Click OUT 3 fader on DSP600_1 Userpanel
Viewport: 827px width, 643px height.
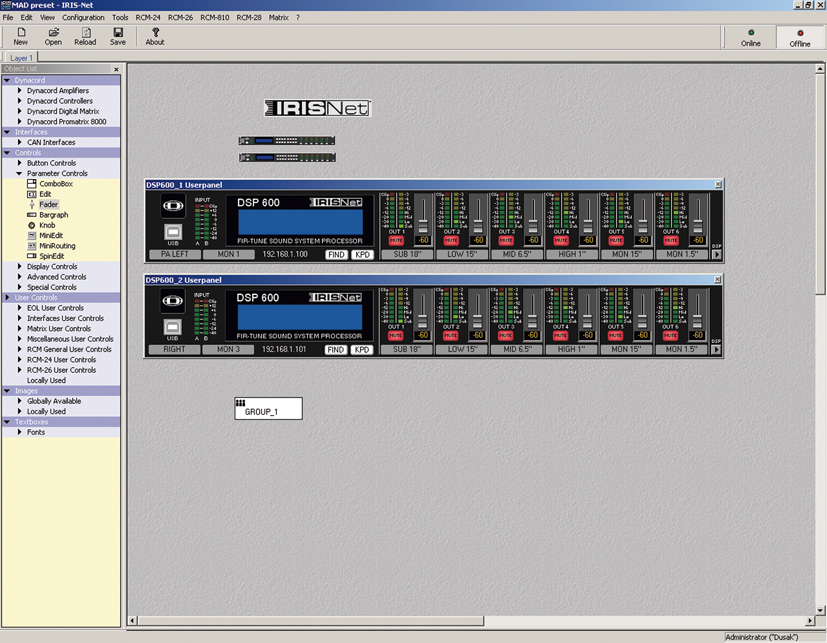click(x=533, y=226)
